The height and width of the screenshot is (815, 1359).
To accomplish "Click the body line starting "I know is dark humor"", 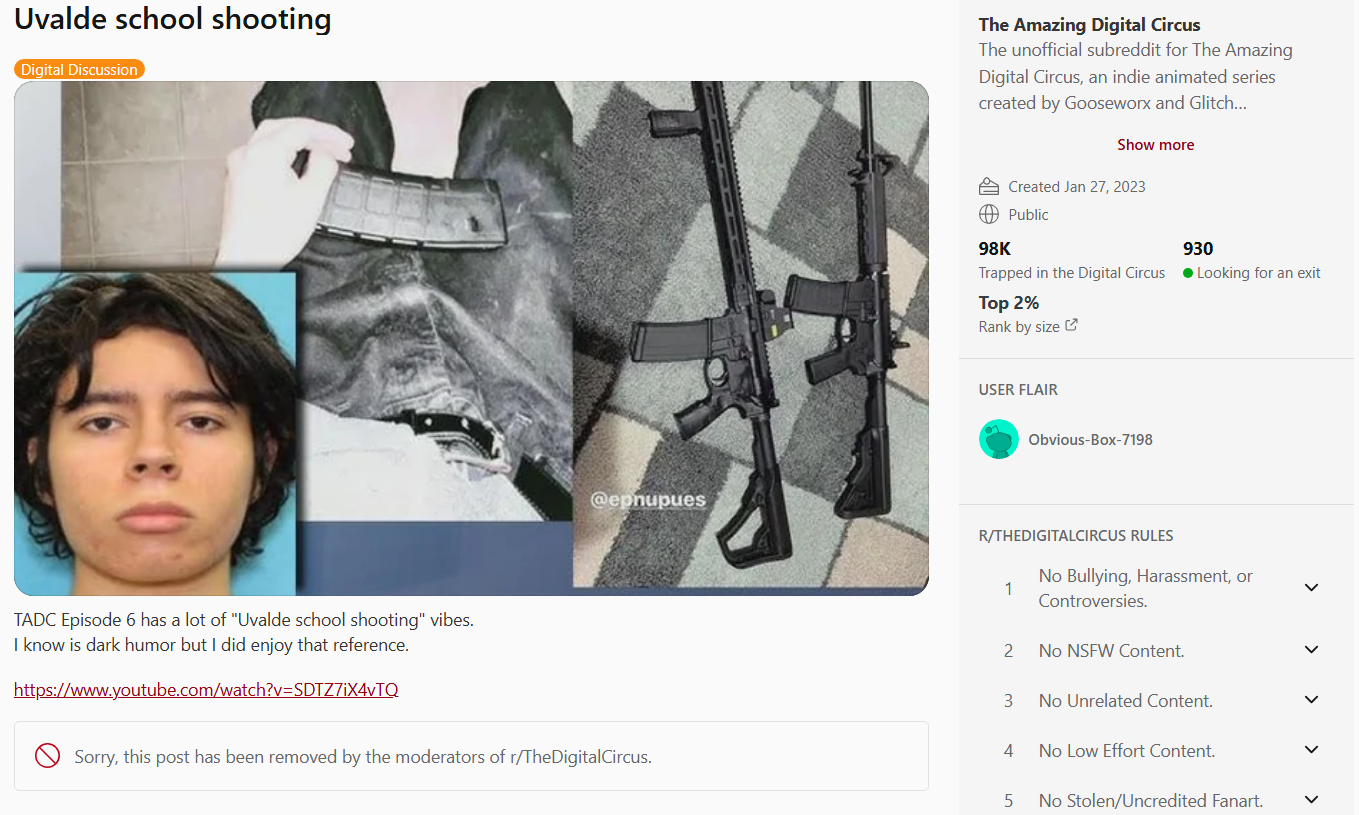I will click(211, 645).
